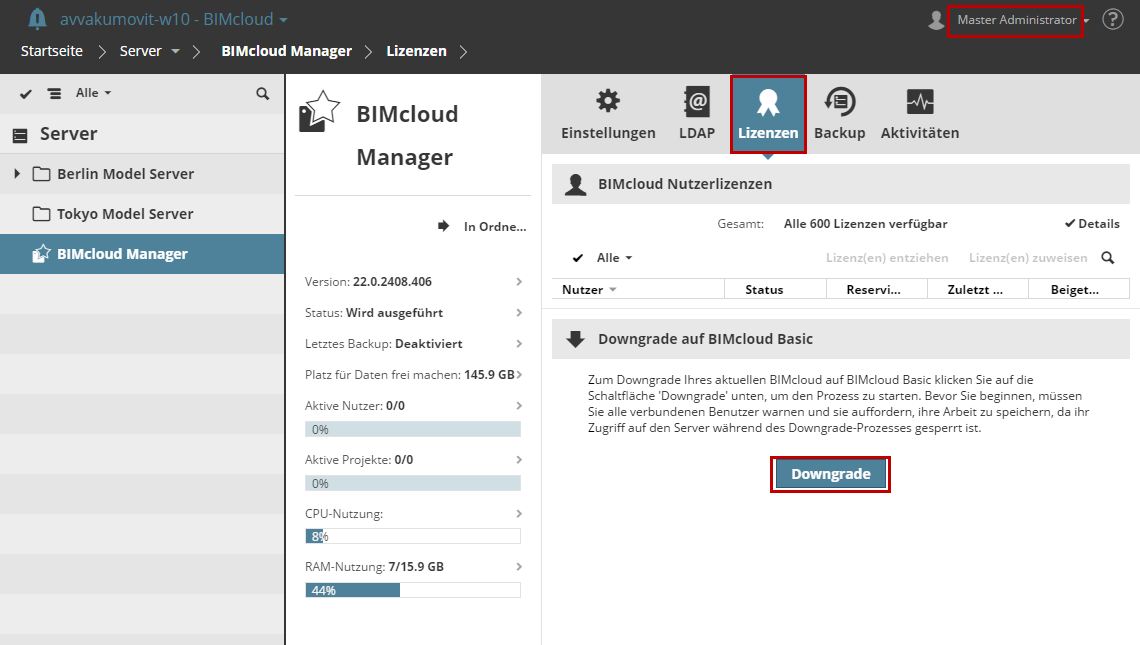The height and width of the screenshot is (645, 1140).
Task: Open the CPU-Nutzung row chevron
Action: [x=519, y=513]
